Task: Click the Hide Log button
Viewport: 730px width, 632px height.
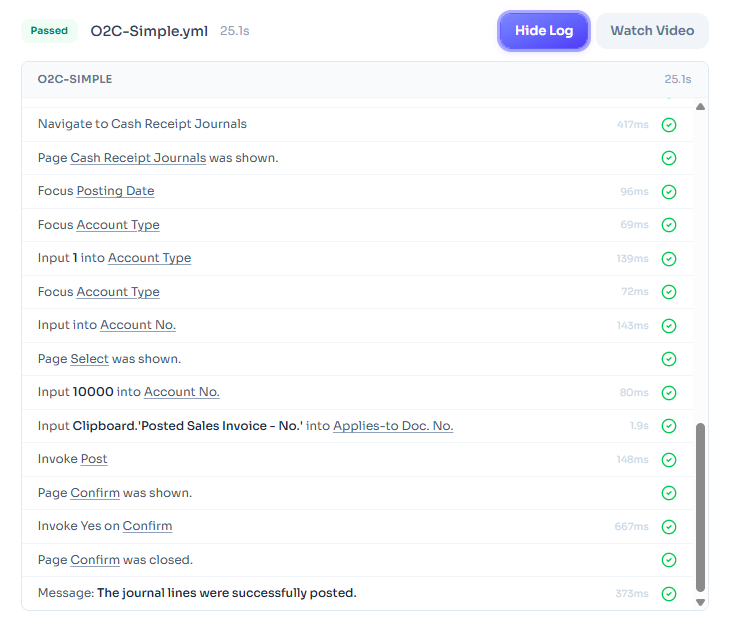Action: tap(544, 31)
